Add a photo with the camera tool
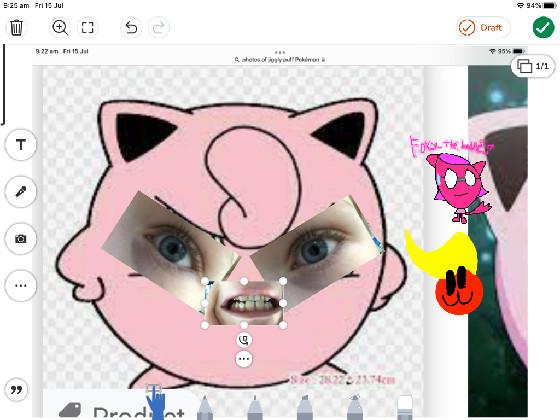 click(x=20, y=239)
